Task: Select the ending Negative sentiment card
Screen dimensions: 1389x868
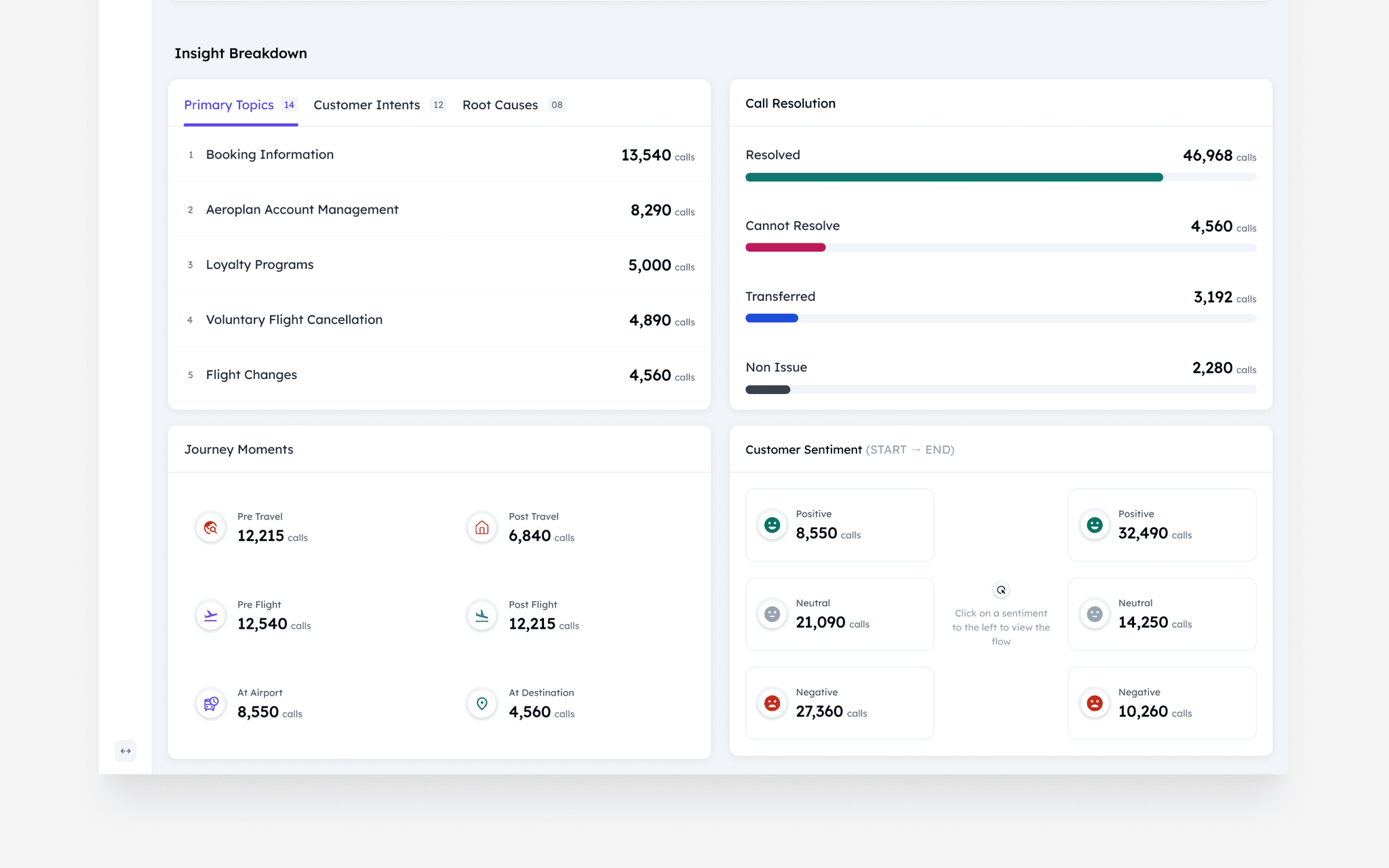Action: pyautogui.click(x=1161, y=703)
